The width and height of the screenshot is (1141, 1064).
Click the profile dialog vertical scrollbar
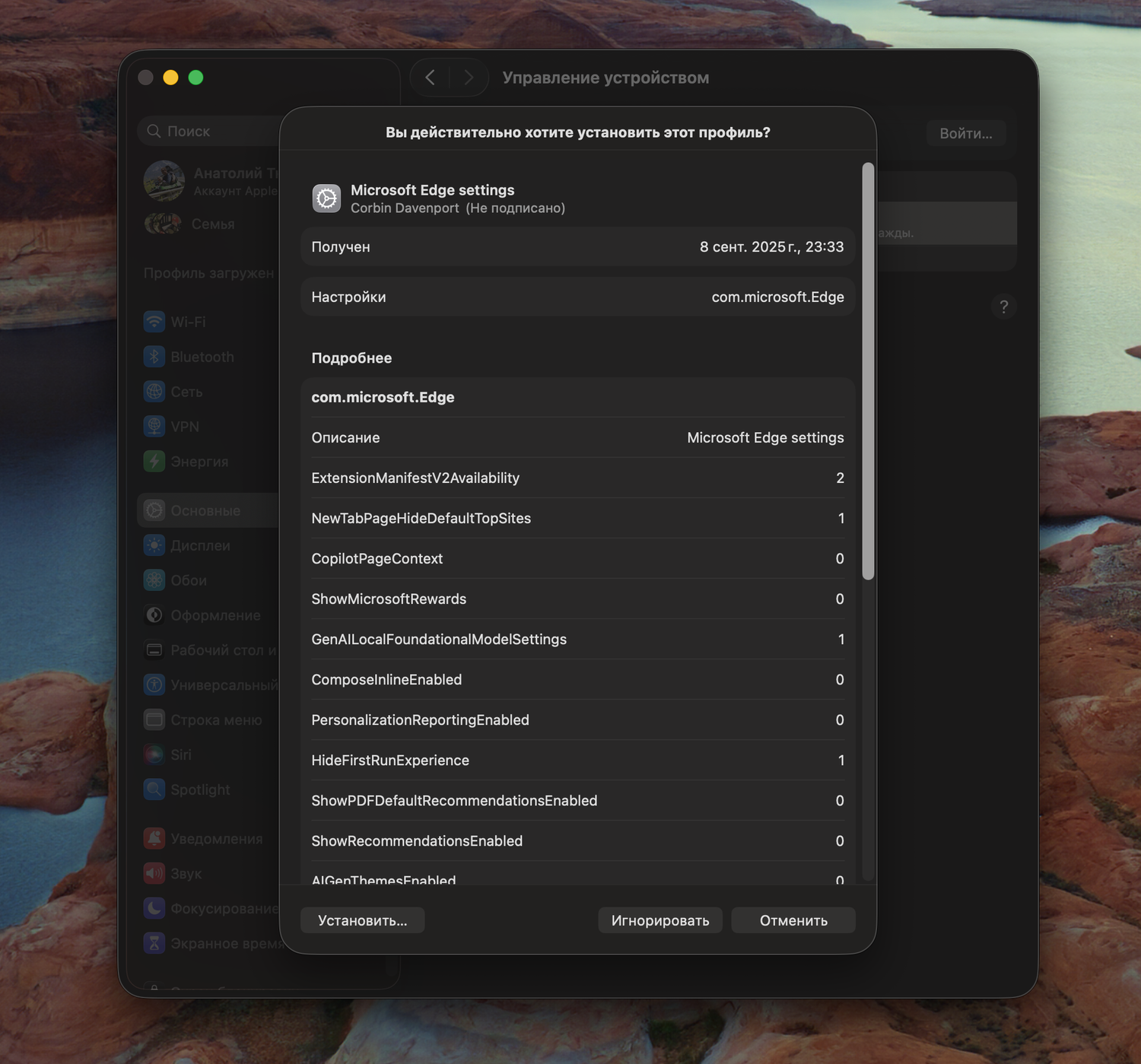(868, 371)
